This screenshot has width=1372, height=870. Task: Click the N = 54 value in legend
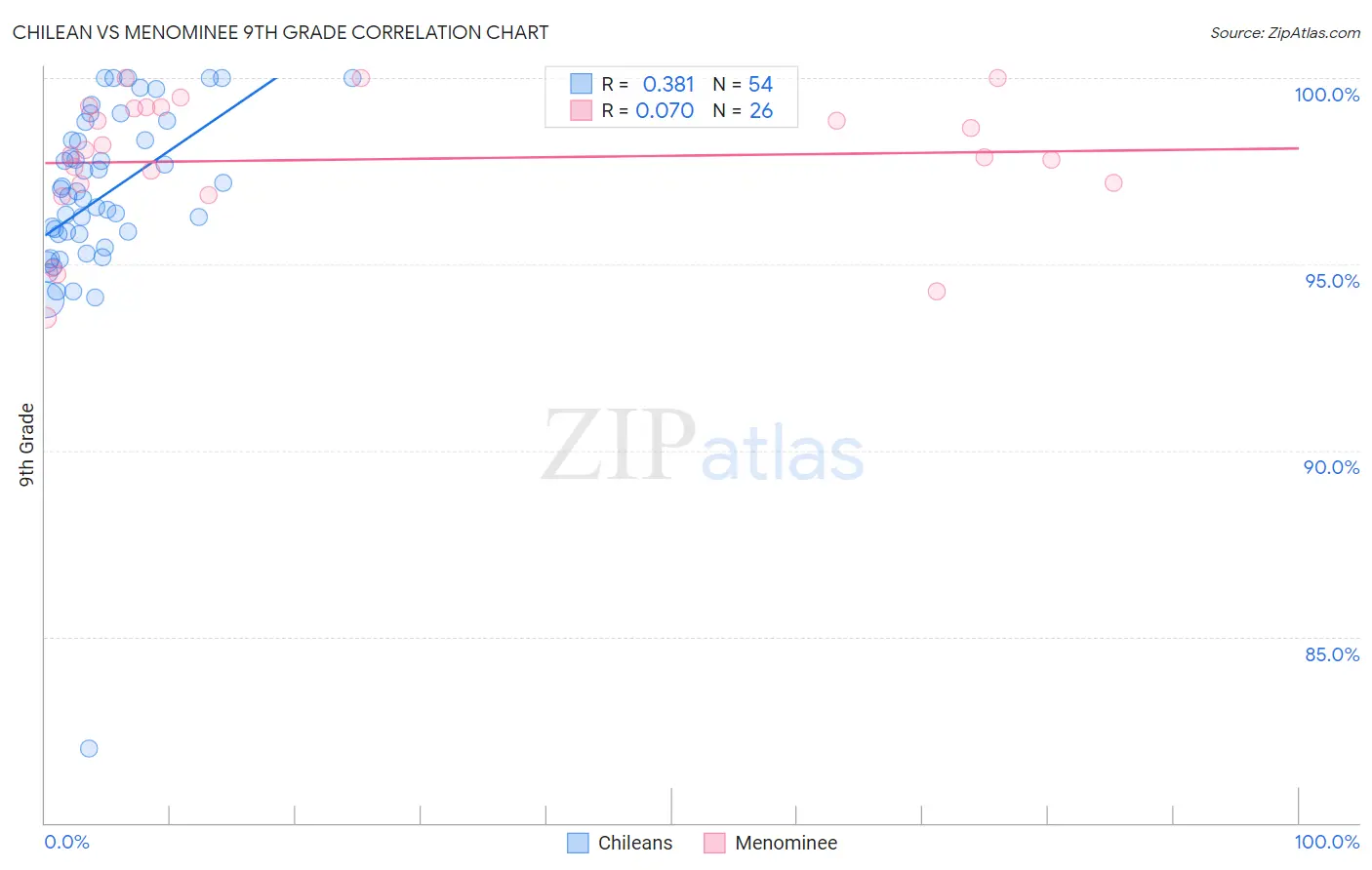pyautogui.click(x=743, y=84)
